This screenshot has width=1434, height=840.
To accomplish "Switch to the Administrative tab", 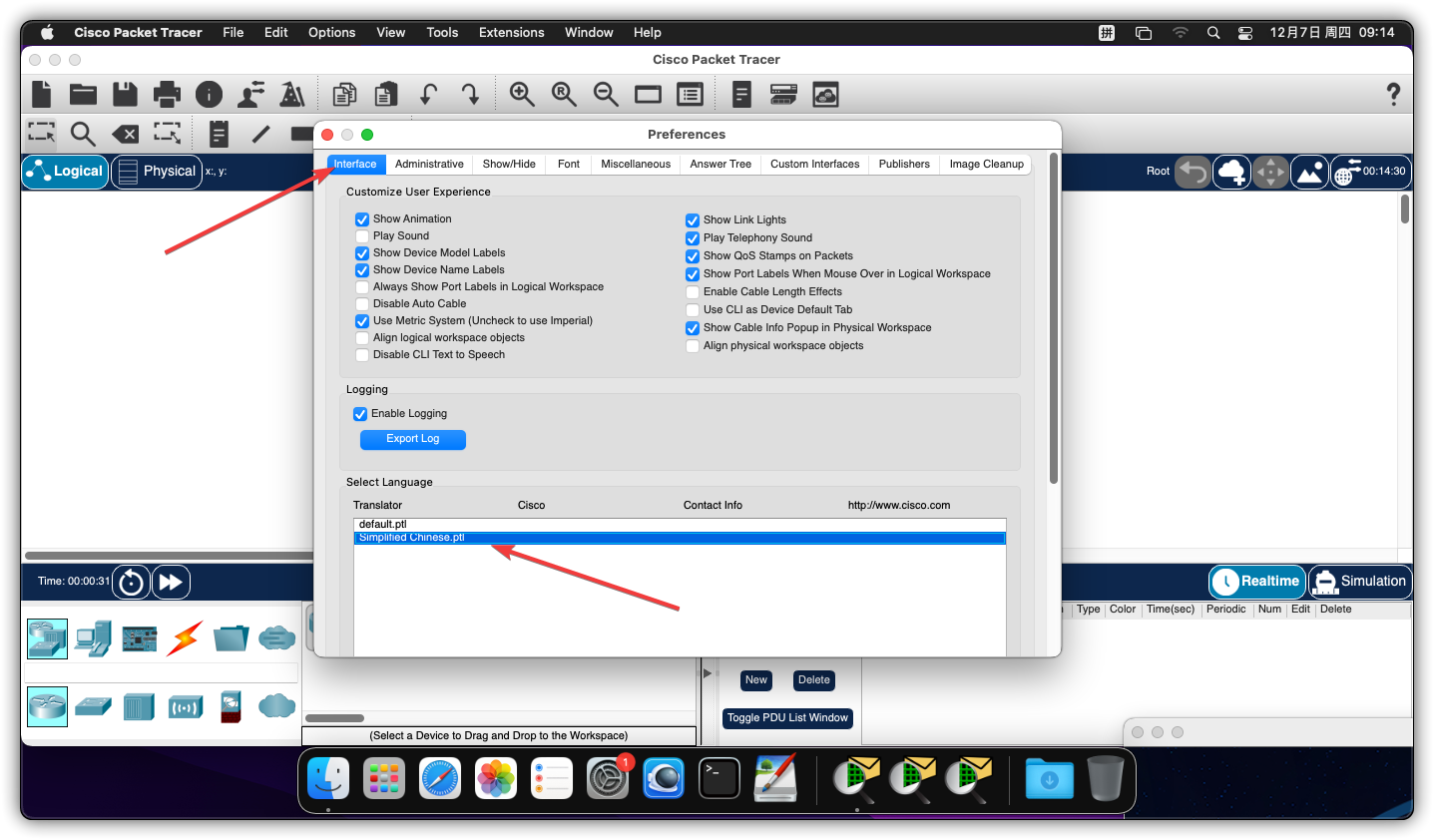I will click(x=429, y=164).
